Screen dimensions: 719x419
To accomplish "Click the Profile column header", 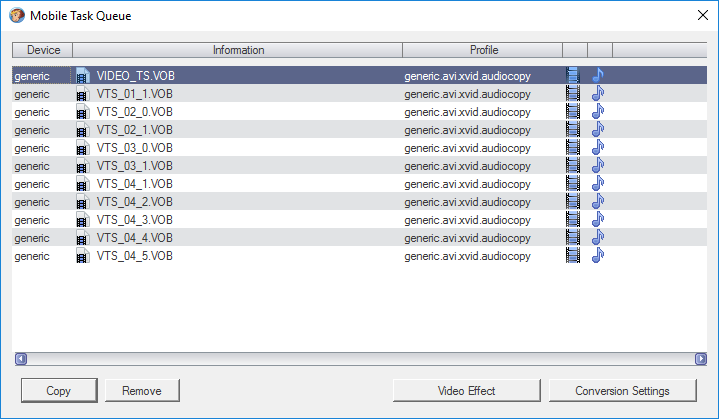I will coord(483,50).
